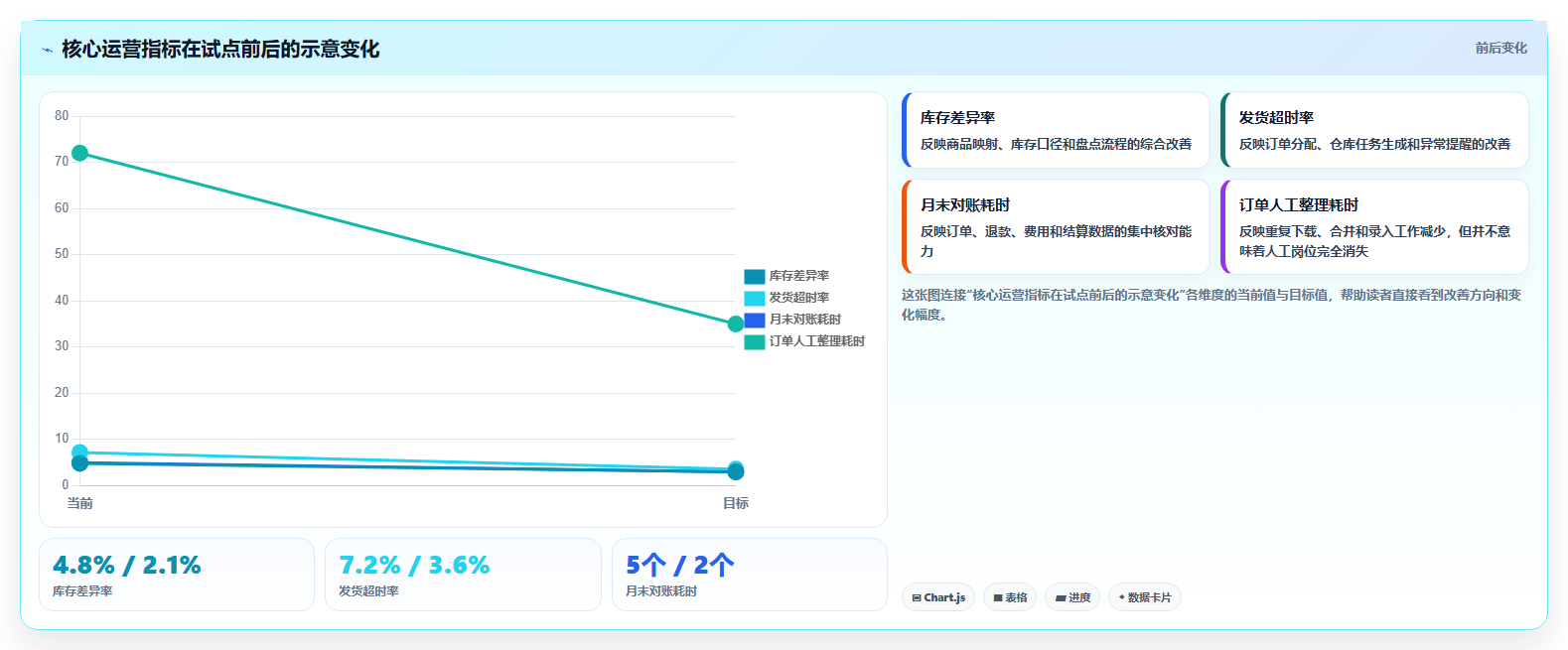Toggle the 月末对账耗时 legend color box
Image resolution: width=1568 pixels, height=650 pixels.
pos(755,320)
